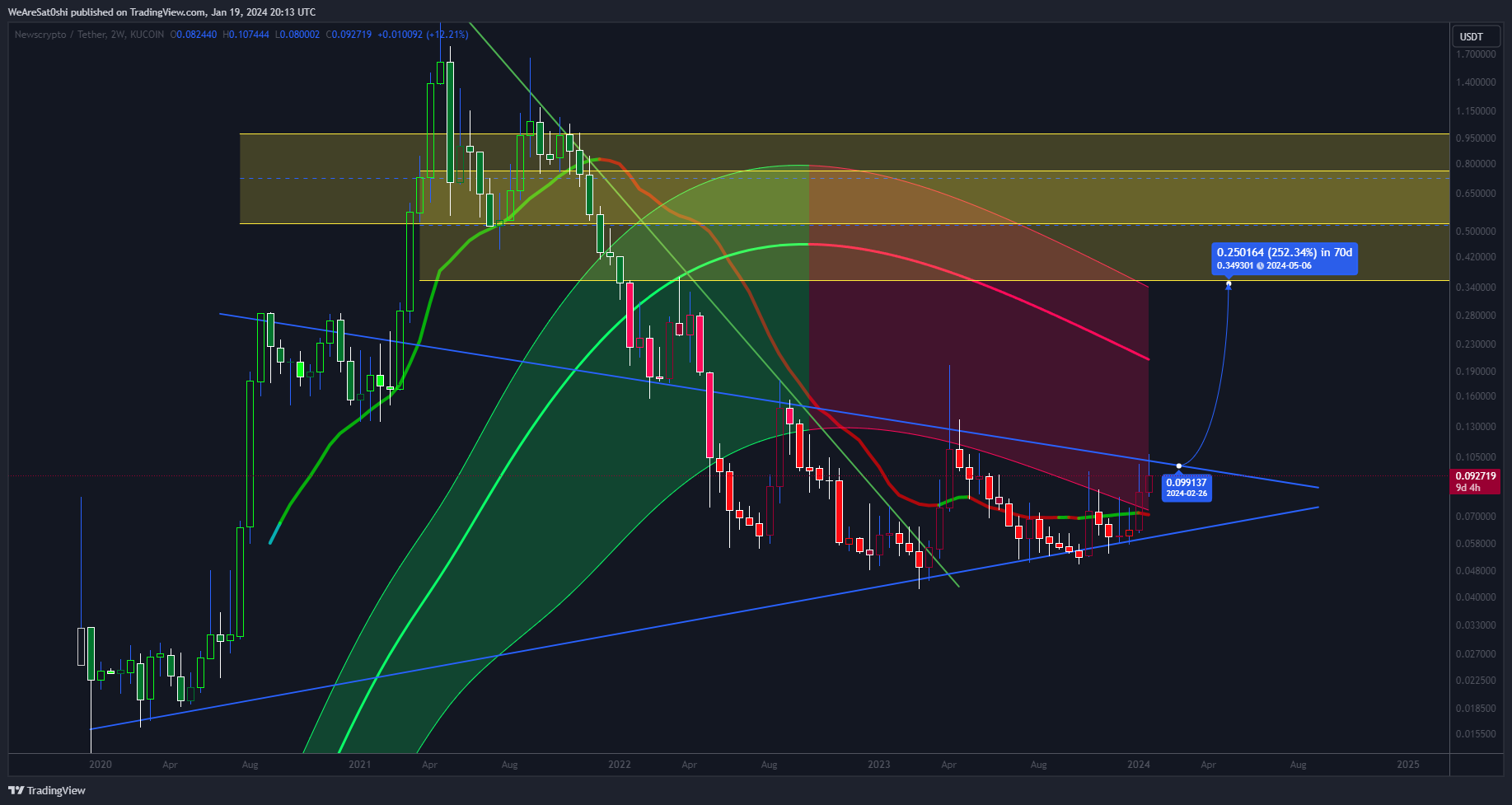The width and height of the screenshot is (1512, 805).
Task: Click the 0.022500 price axis label
Action: (1476, 681)
